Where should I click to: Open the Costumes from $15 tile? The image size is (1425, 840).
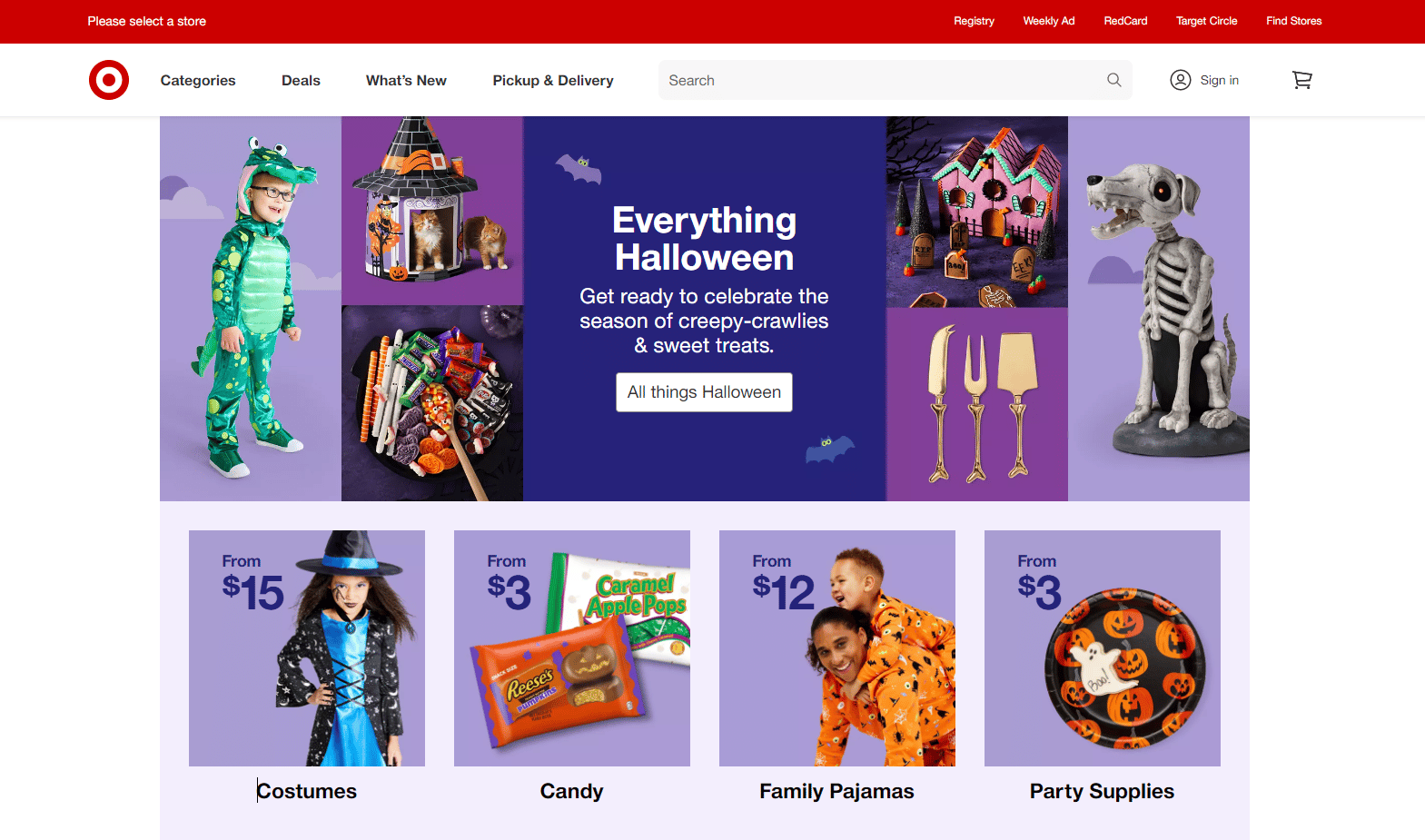coord(307,648)
